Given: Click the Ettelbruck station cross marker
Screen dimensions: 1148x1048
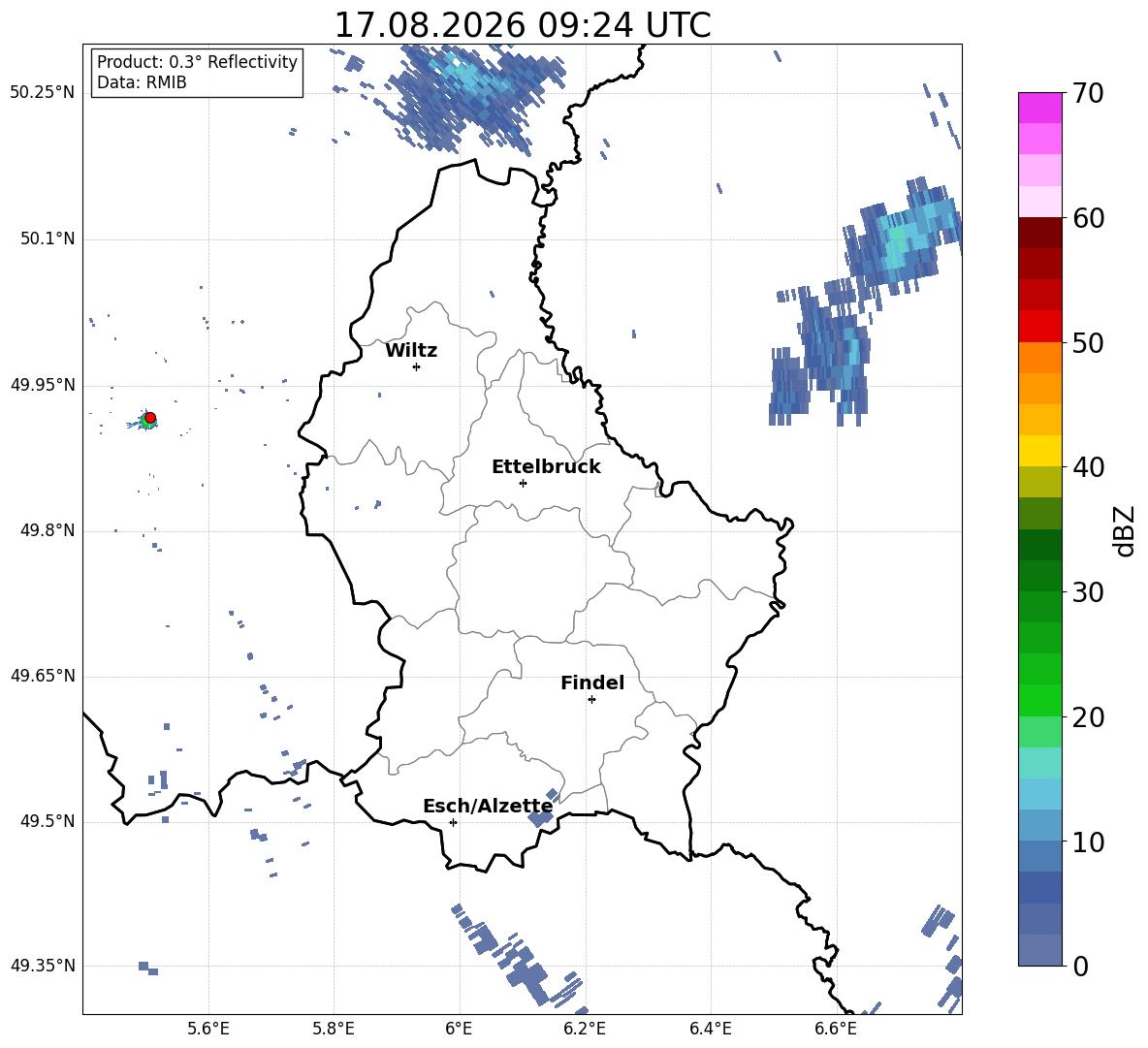Looking at the screenshot, I should click(523, 483).
